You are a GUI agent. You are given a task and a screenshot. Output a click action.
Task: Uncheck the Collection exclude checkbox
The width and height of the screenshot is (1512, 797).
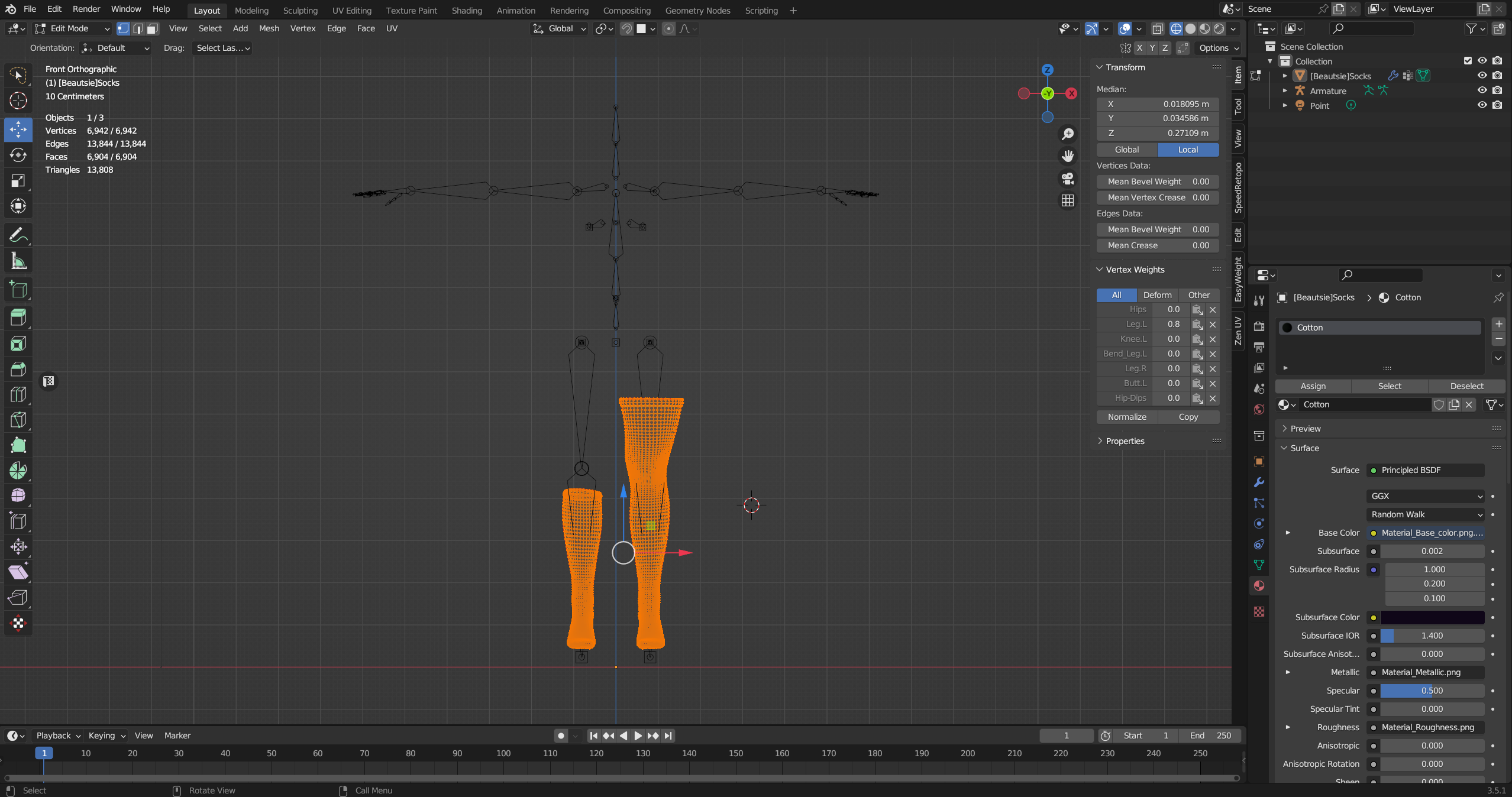click(x=1467, y=61)
